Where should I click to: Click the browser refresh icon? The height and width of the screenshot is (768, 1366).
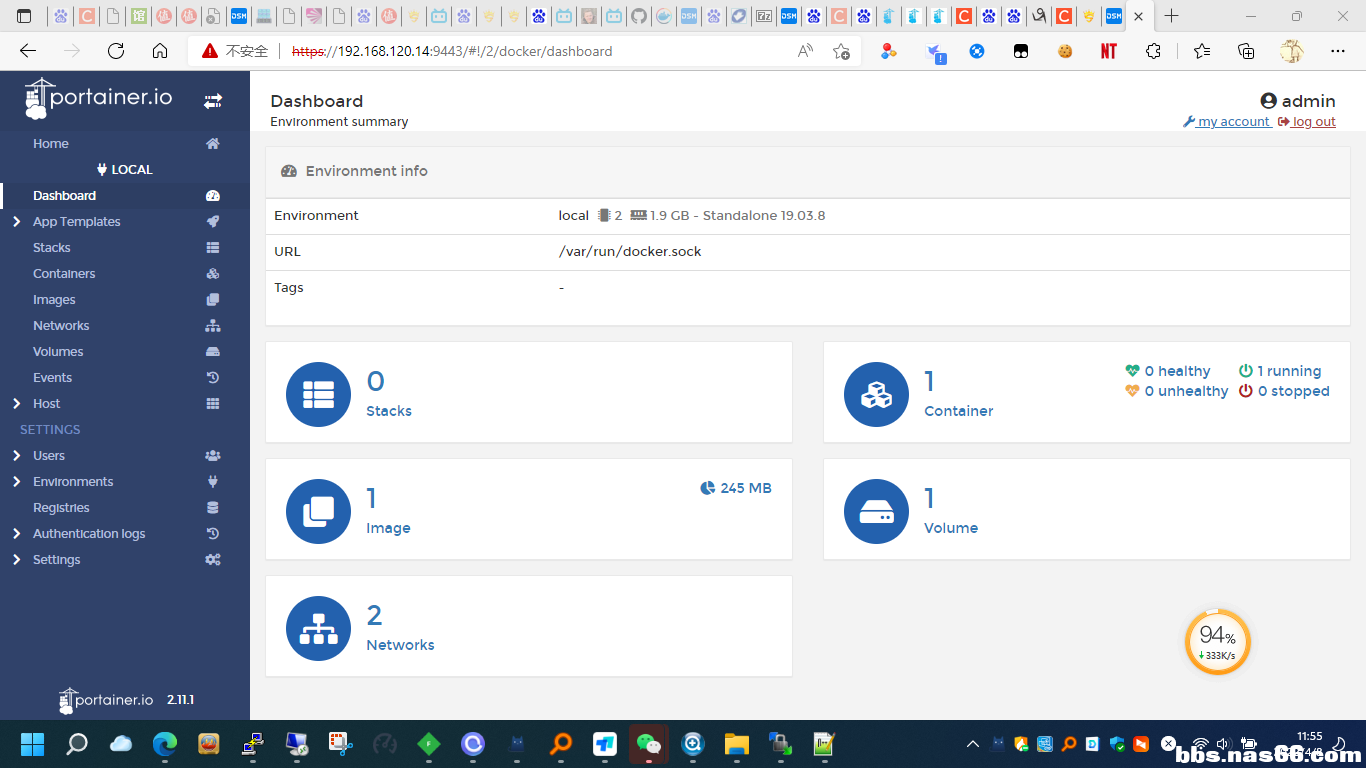point(116,51)
